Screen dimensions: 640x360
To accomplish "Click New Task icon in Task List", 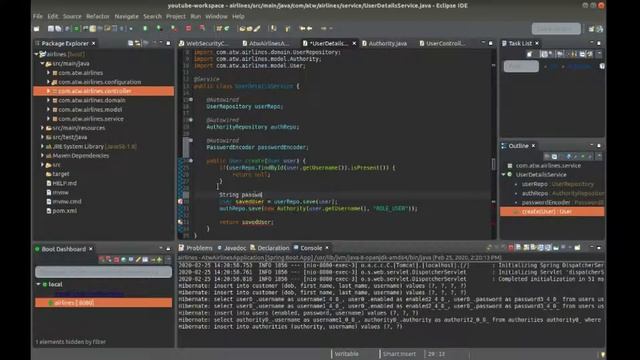I will [x=529, y=54].
